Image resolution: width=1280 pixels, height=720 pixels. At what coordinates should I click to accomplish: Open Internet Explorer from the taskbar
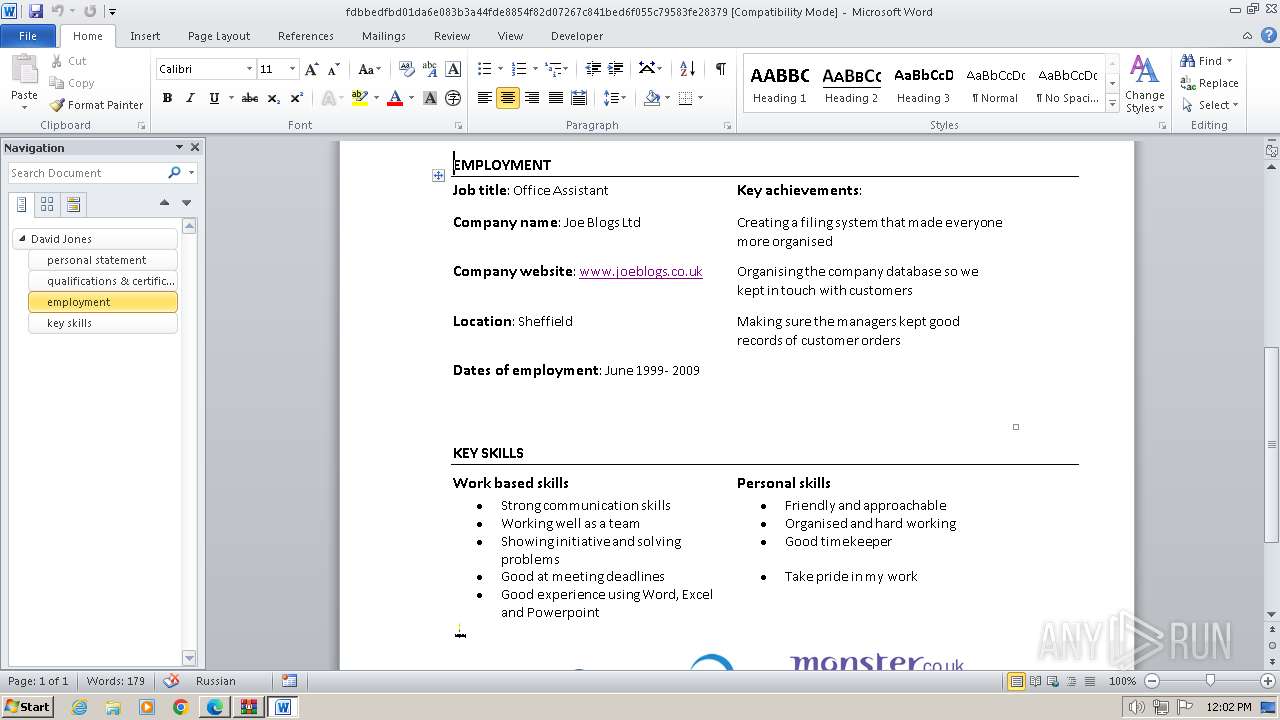[x=80, y=707]
